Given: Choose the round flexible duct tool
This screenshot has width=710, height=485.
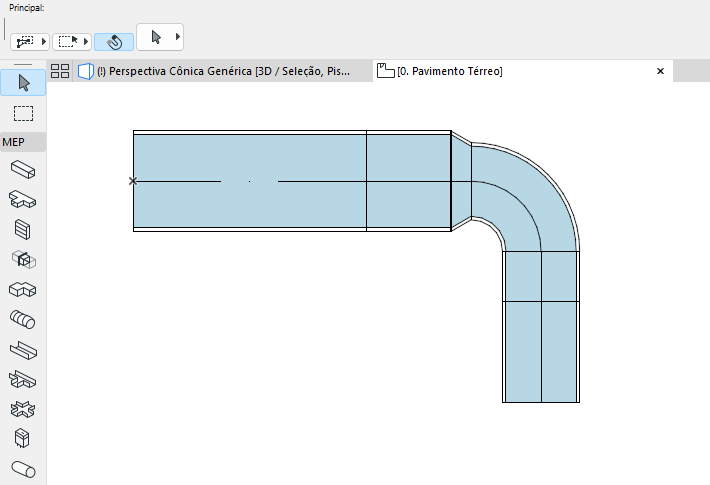Looking at the screenshot, I should [x=23, y=320].
